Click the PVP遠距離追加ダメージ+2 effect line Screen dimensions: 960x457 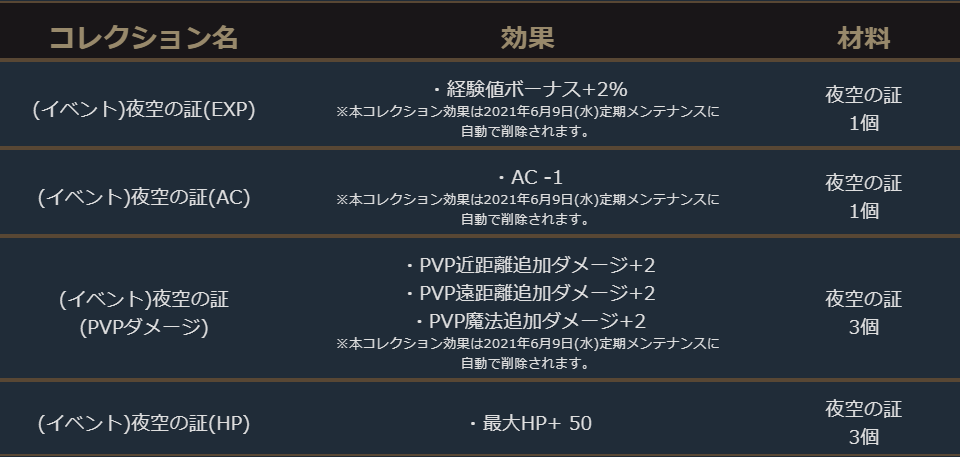[530, 293]
